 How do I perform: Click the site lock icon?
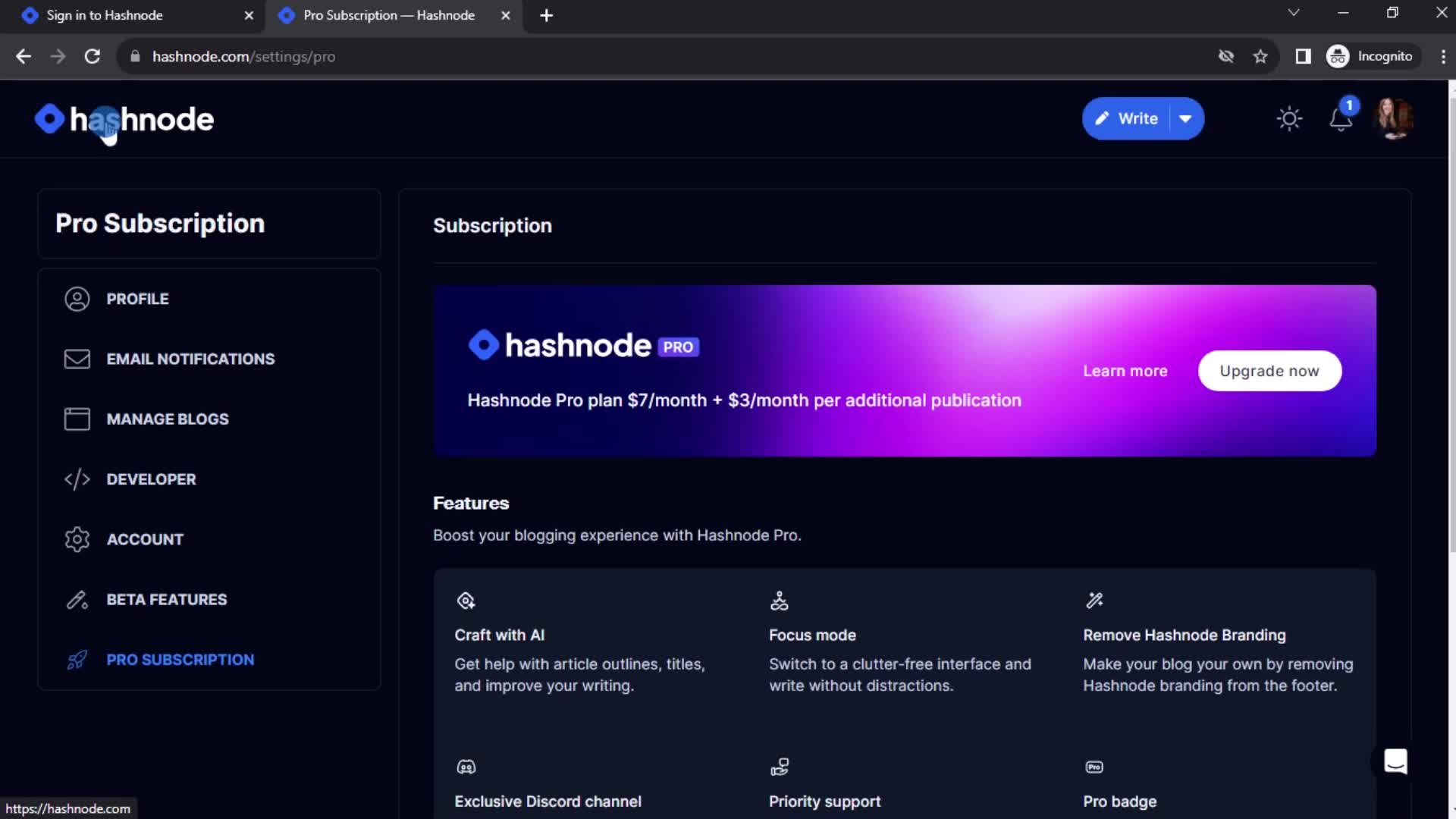(x=135, y=56)
